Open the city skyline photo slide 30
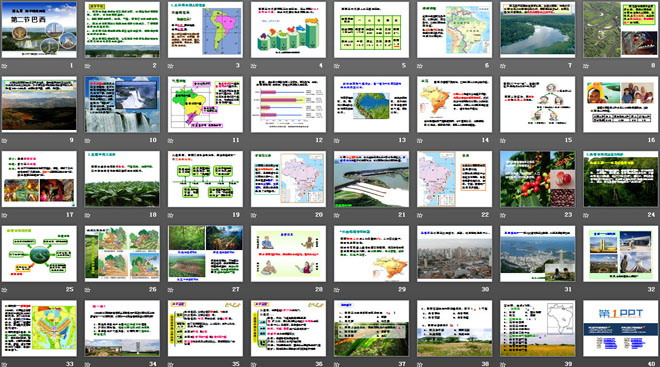The image size is (660, 367). click(455, 254)
